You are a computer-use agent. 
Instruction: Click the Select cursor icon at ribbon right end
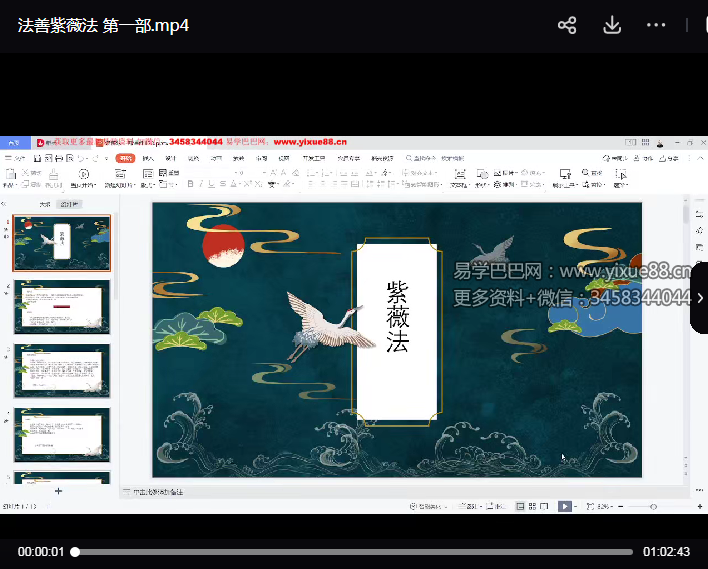(x=621, y=174)
